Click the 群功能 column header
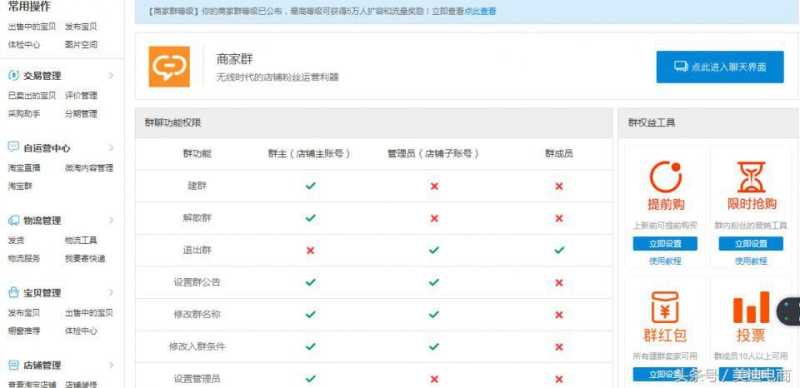Image resolution: width=800 pixels, height=388 pixels. click(197, 154)
